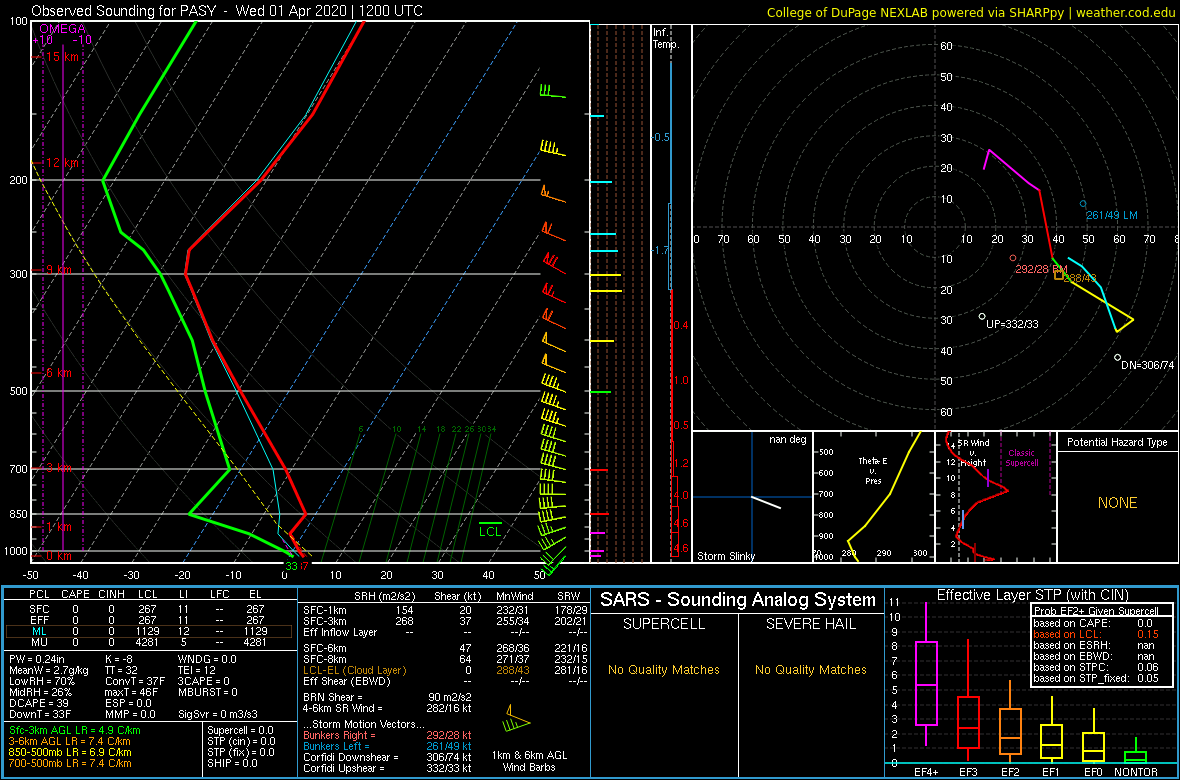Viewport: 1180px width, 780px height.
Task: Click the MidRH = 26% value
Action: click(41, 693)
